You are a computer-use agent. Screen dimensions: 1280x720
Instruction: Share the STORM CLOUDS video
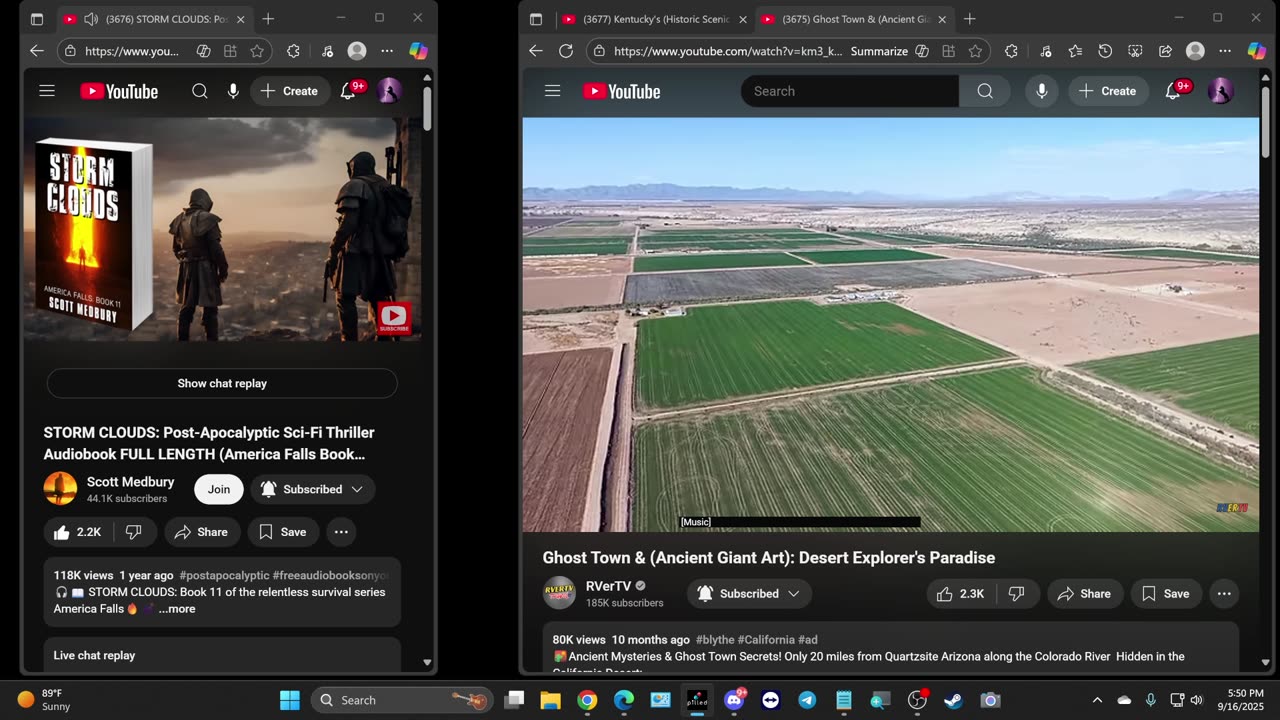[201, 532]
